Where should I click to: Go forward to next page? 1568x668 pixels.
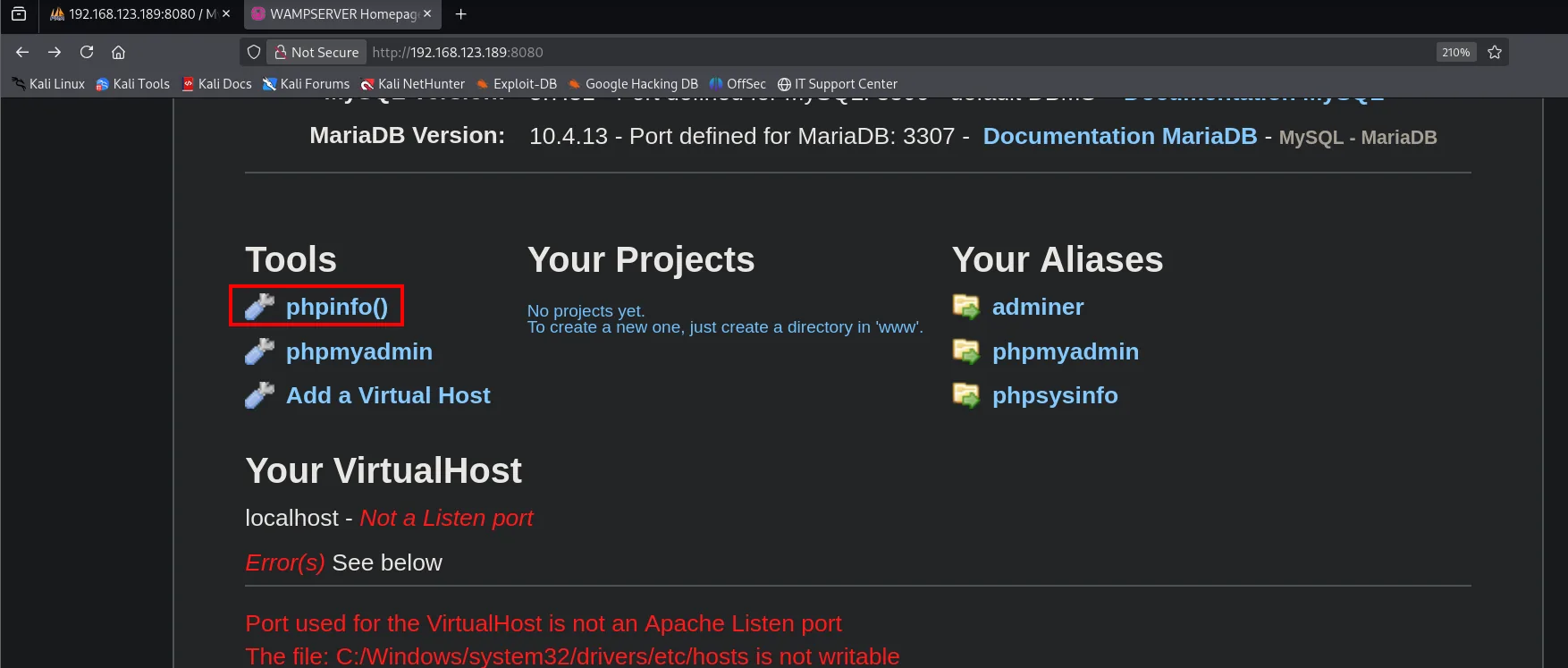click(55, 52)
